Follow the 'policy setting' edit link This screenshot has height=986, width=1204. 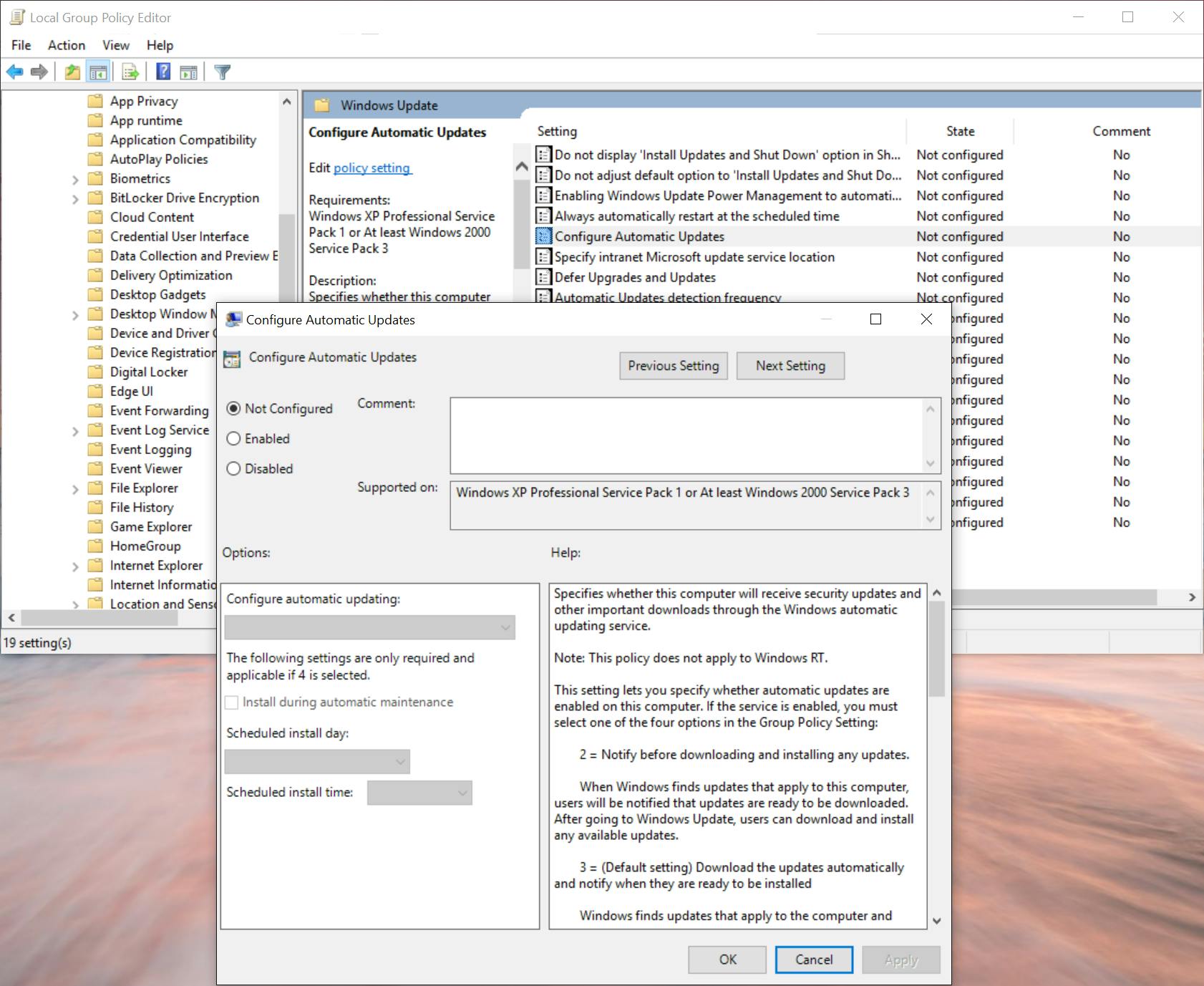tap(372, 168)
